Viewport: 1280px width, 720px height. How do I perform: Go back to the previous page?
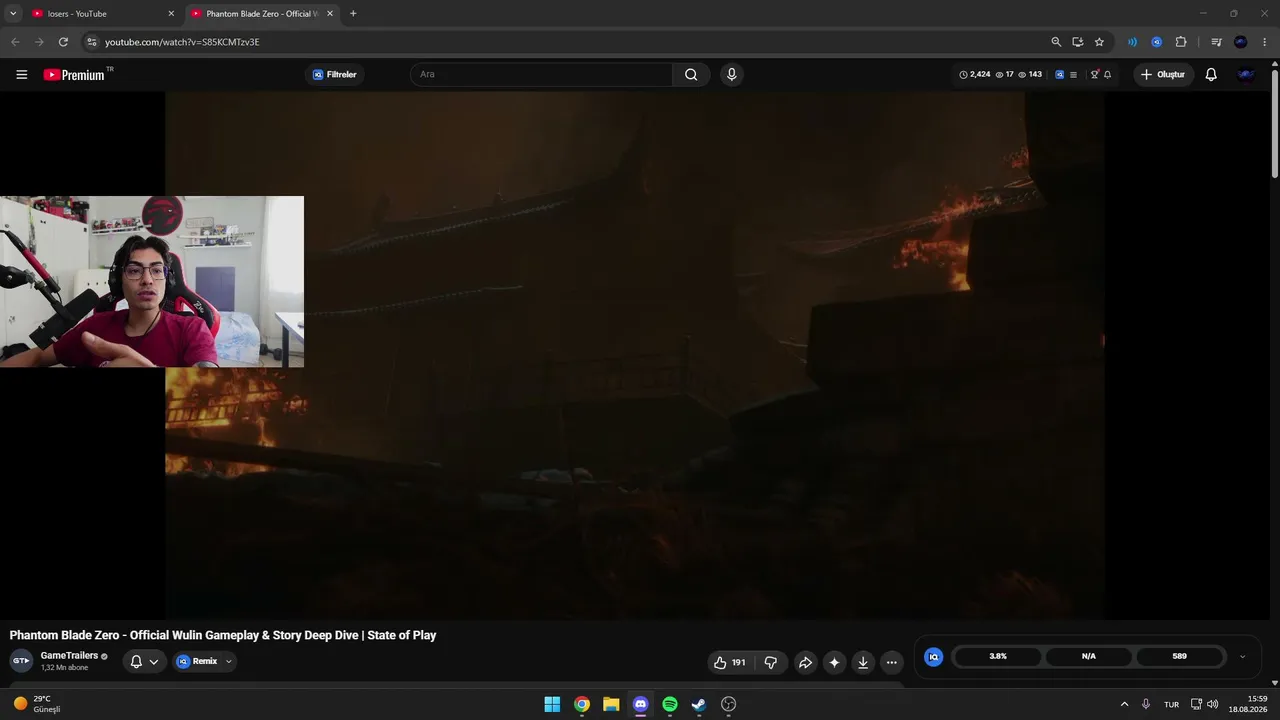(x=15, y=42)
